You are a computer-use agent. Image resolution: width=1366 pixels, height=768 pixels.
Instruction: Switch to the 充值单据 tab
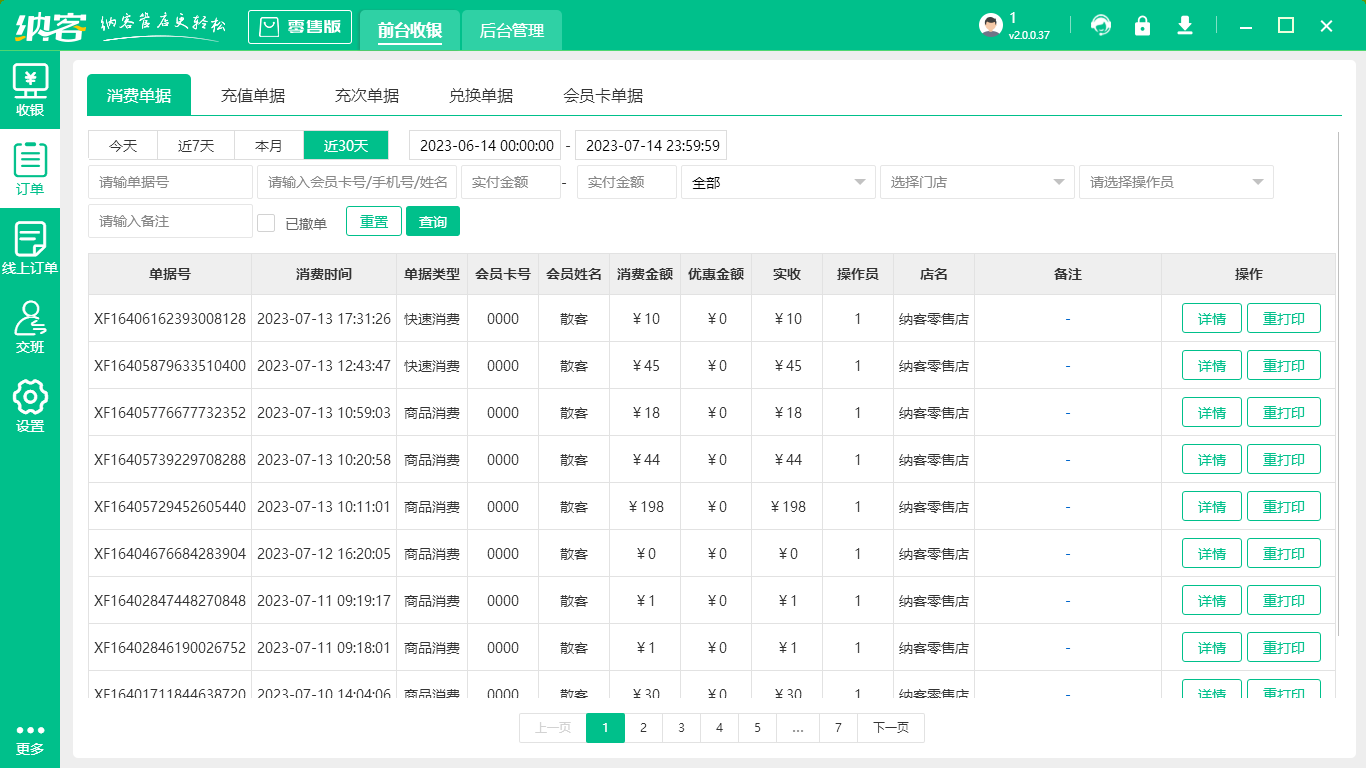coord(253,95)
